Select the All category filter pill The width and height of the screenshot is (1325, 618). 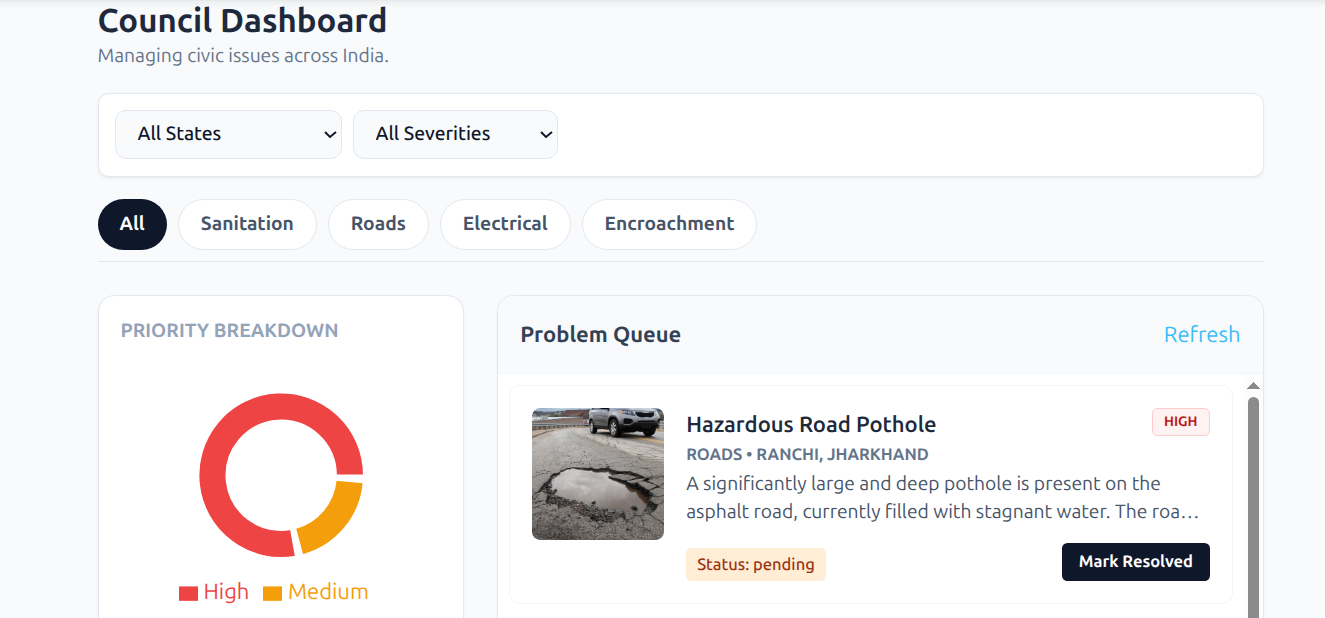132,224
